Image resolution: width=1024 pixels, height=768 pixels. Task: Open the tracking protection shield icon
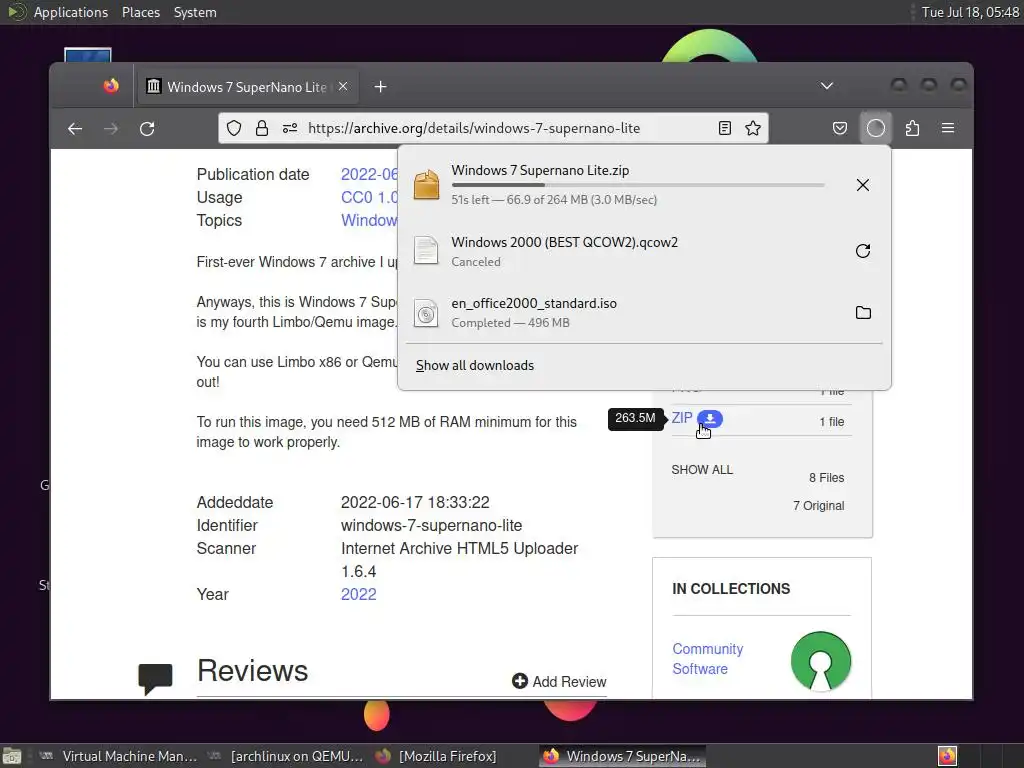pos(234,128)
